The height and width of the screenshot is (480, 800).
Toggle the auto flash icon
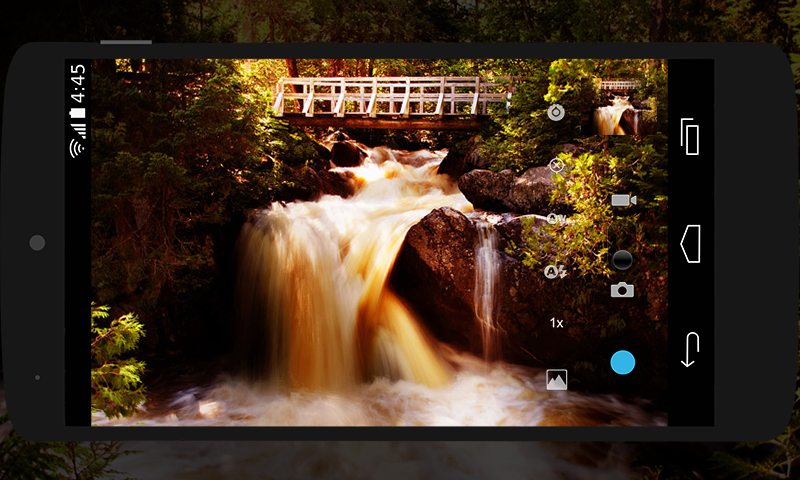point(556,272)
